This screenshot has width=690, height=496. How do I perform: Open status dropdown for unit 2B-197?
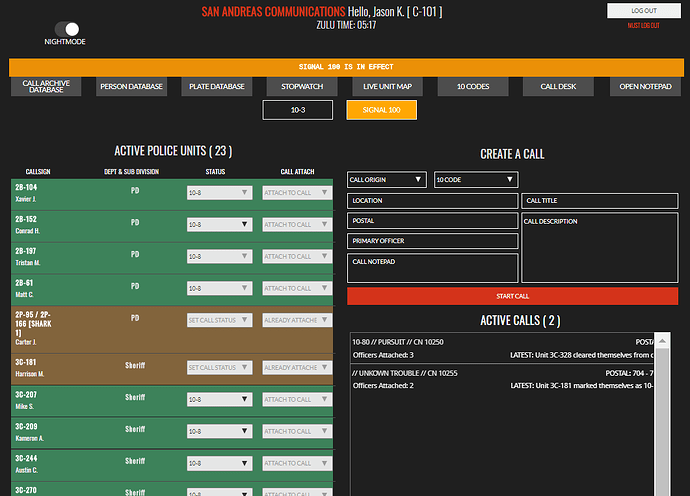220,257
